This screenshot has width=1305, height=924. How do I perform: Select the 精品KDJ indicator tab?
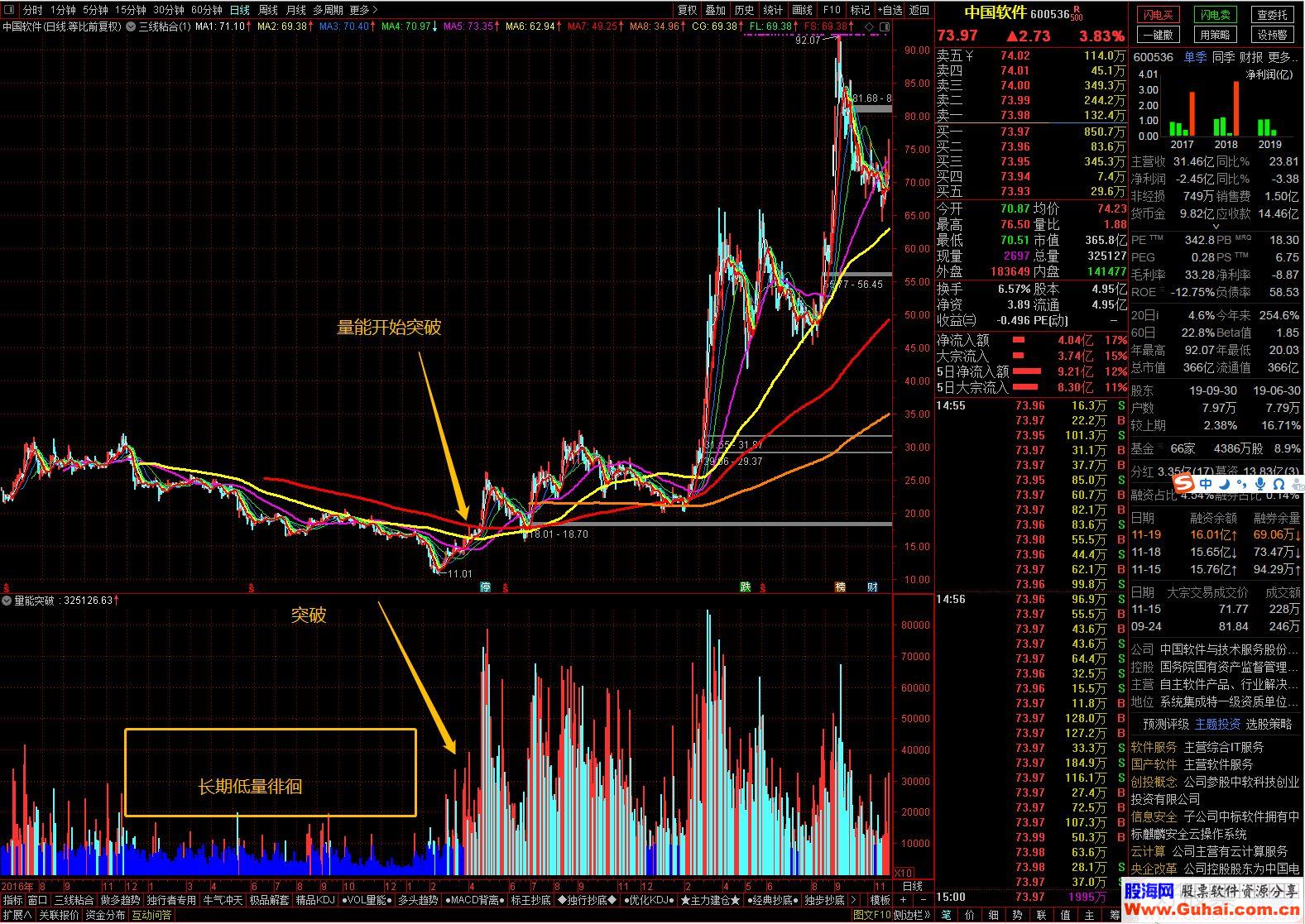[x=315, y=900]
